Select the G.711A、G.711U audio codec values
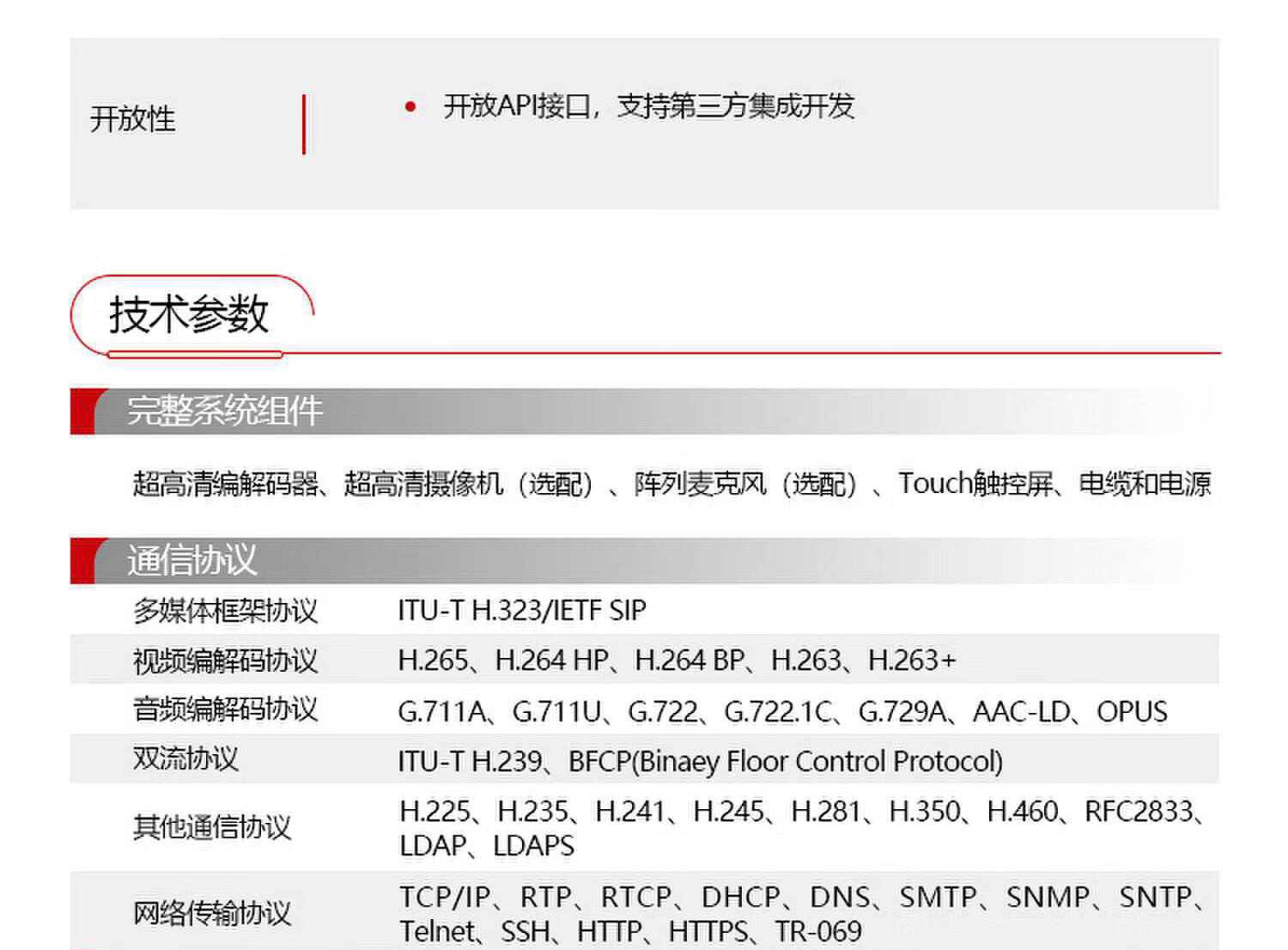Screen dimensions: 1288x950 782,711
